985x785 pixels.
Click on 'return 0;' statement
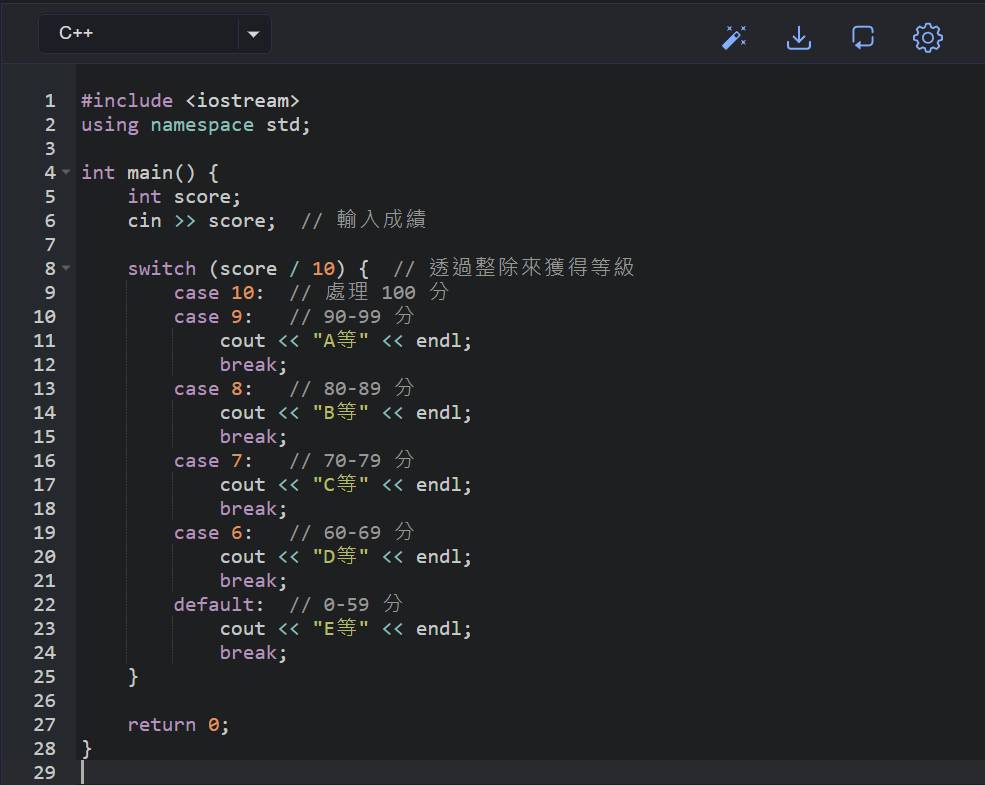click(x=178, y=725)
